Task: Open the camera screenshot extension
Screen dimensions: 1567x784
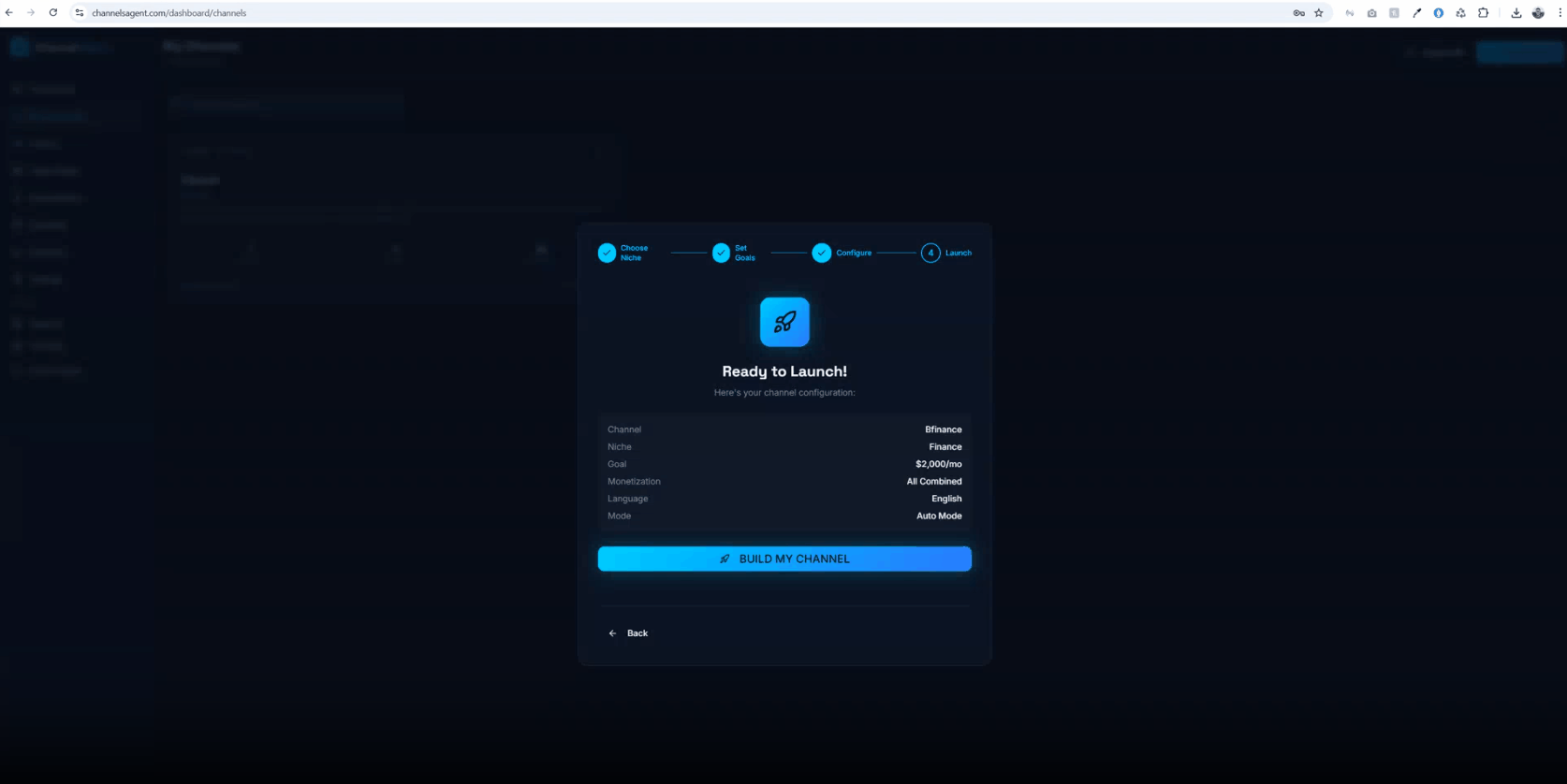Action: [x=1371, y=13]
